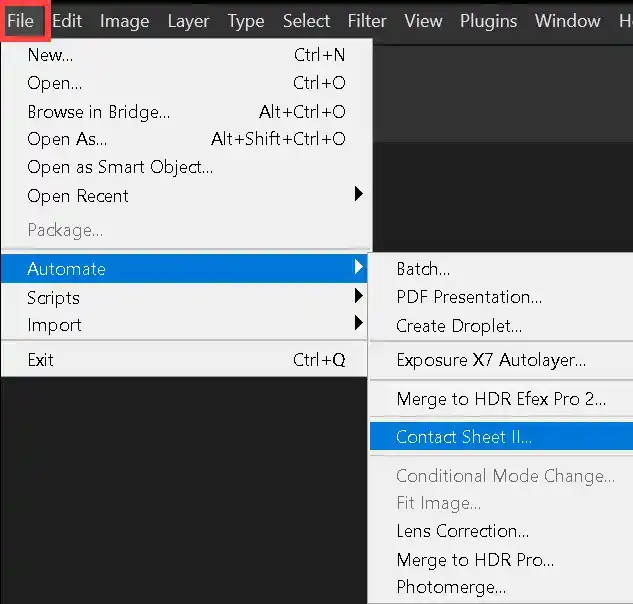Open the Plugins menu
The width and height of the screenshot is (633, 604).
point(487,20)
